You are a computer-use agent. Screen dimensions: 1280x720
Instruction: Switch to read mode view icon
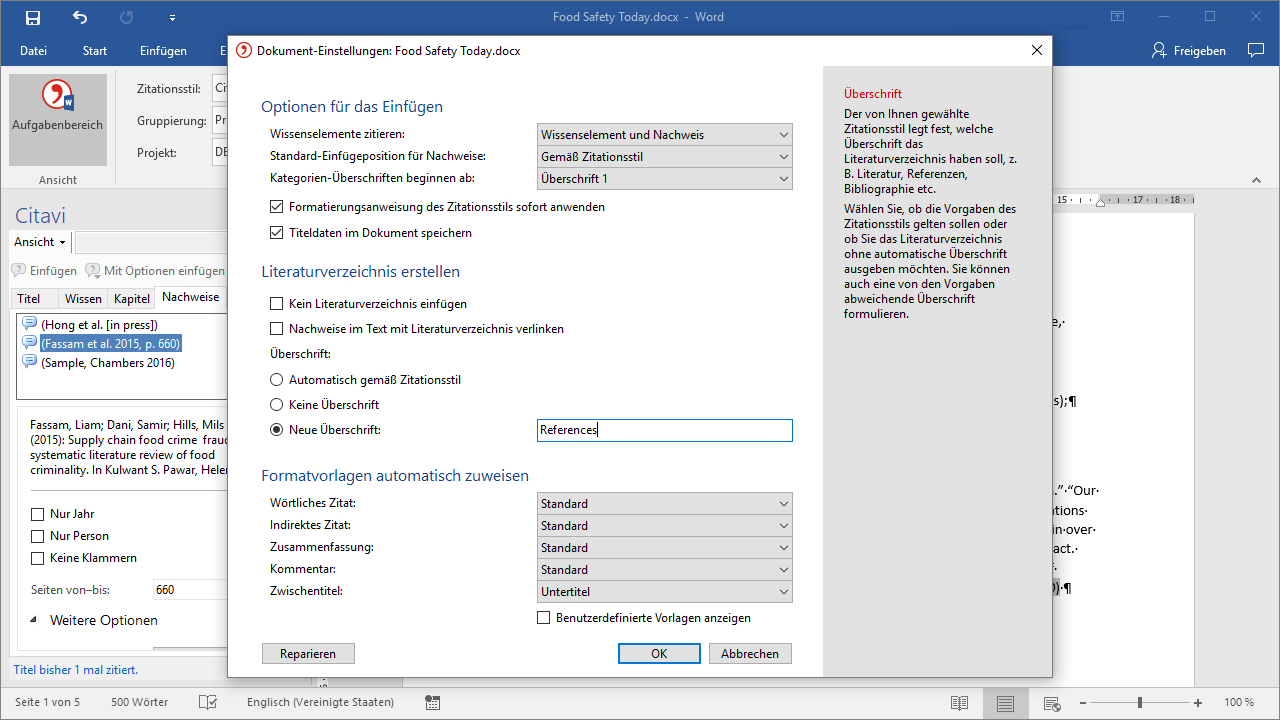click(x=959, y=703)
